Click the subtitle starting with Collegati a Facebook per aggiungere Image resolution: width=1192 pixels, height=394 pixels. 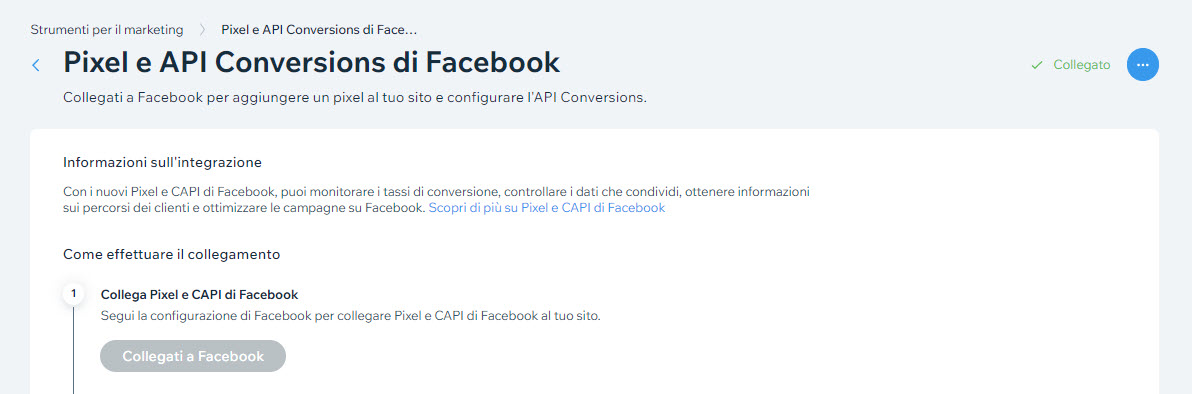[355, 99]
